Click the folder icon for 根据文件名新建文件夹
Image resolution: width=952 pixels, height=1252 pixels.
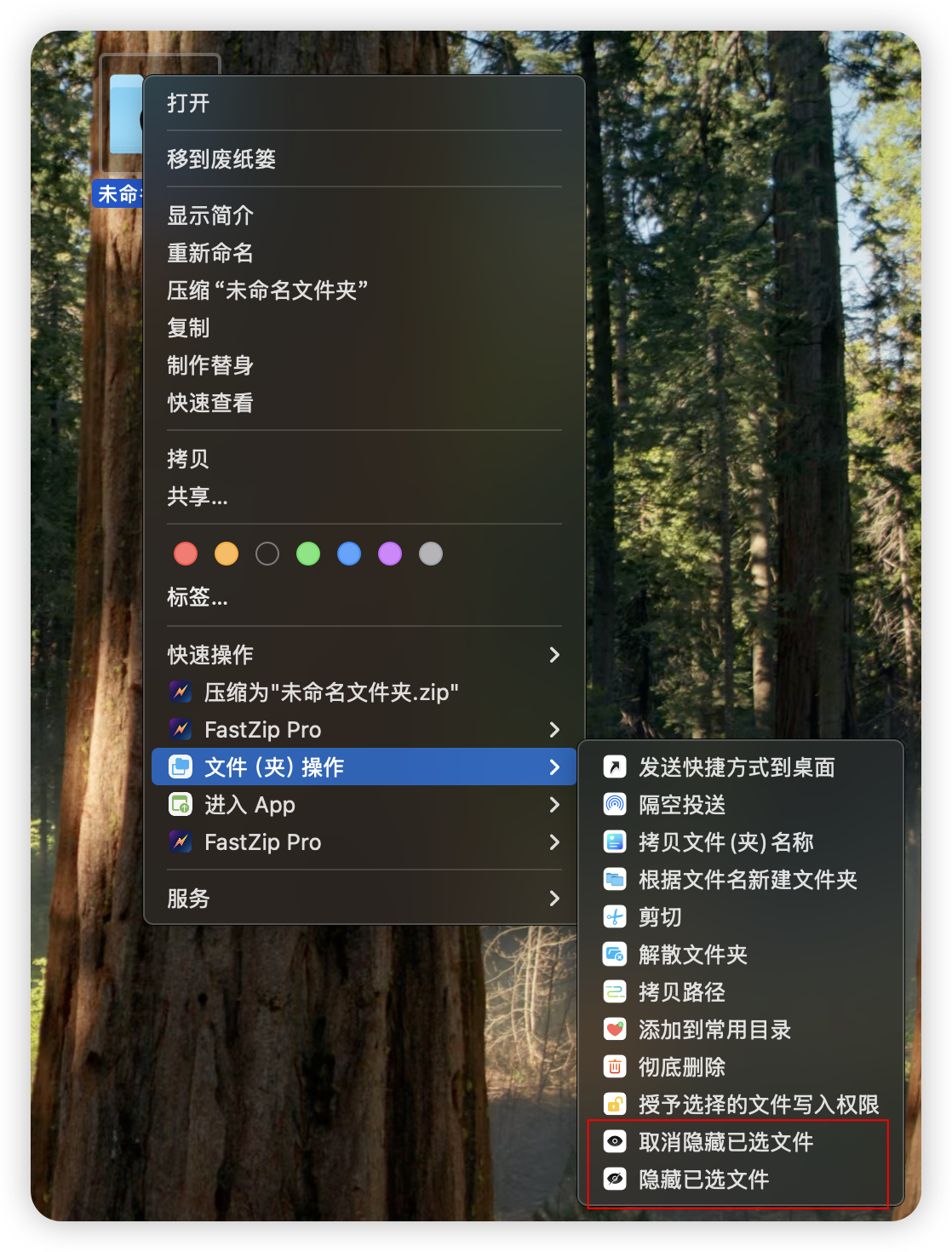(x=615, y=880)
